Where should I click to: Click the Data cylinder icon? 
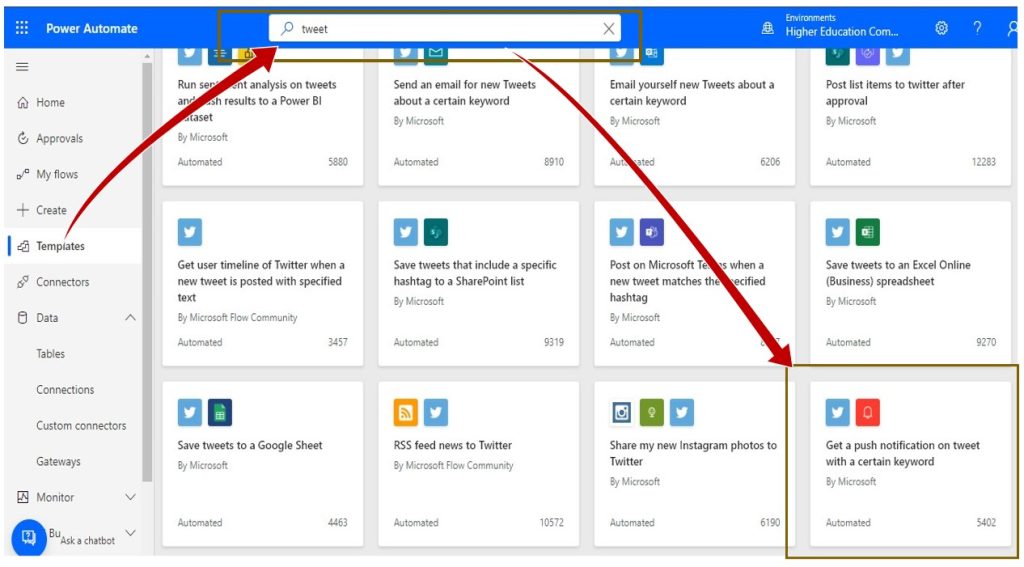tap(23, 317)
